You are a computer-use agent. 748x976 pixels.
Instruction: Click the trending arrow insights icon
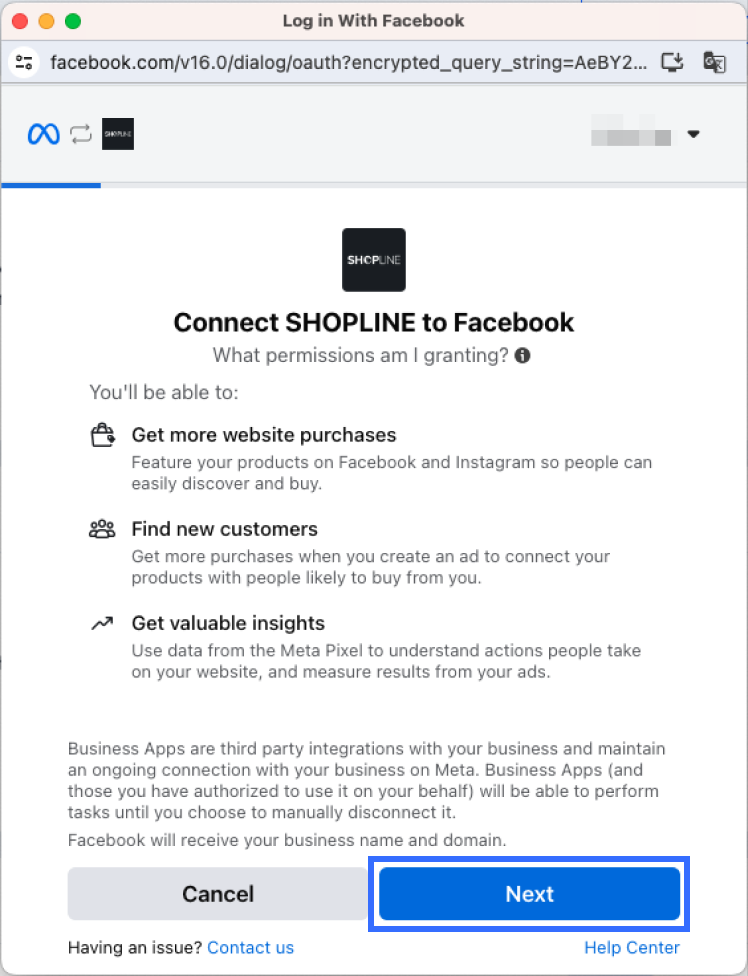[x=102, y=623]
